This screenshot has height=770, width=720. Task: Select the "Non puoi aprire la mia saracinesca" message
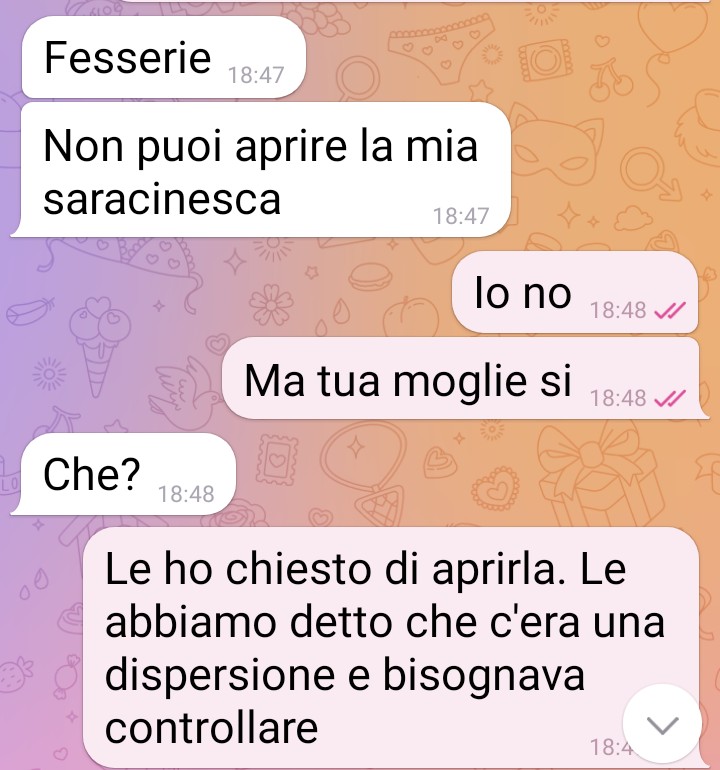click(261, 170)
